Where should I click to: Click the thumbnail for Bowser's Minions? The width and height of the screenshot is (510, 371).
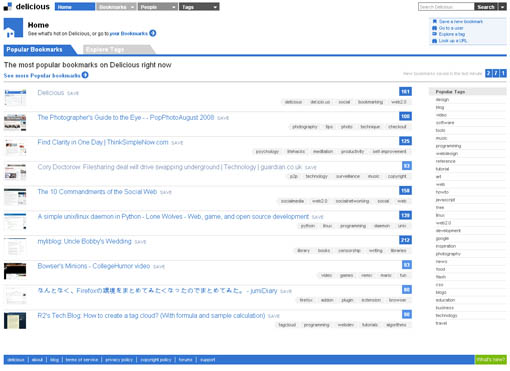(15, 271)
